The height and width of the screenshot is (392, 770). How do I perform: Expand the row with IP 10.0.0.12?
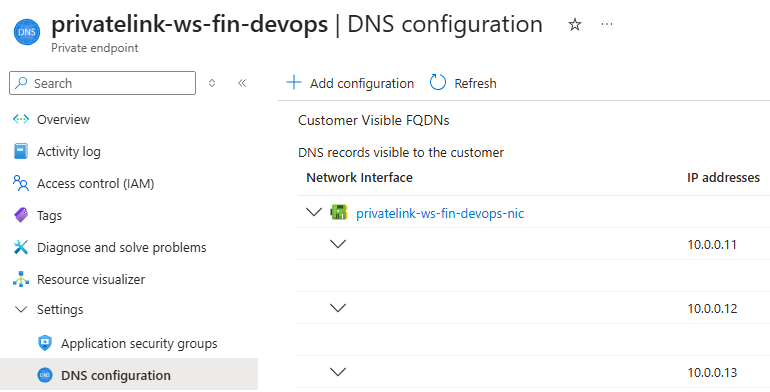pos(338,308)
